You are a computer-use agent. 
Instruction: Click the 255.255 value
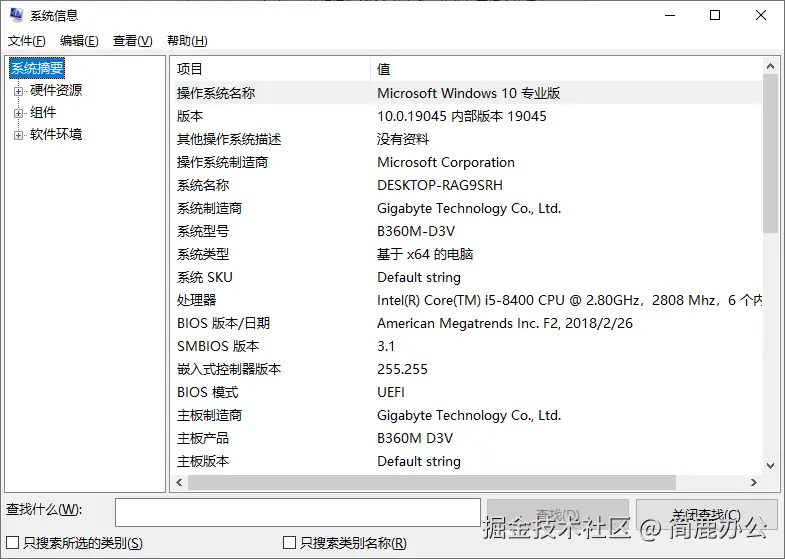click(x=402, y=369)
